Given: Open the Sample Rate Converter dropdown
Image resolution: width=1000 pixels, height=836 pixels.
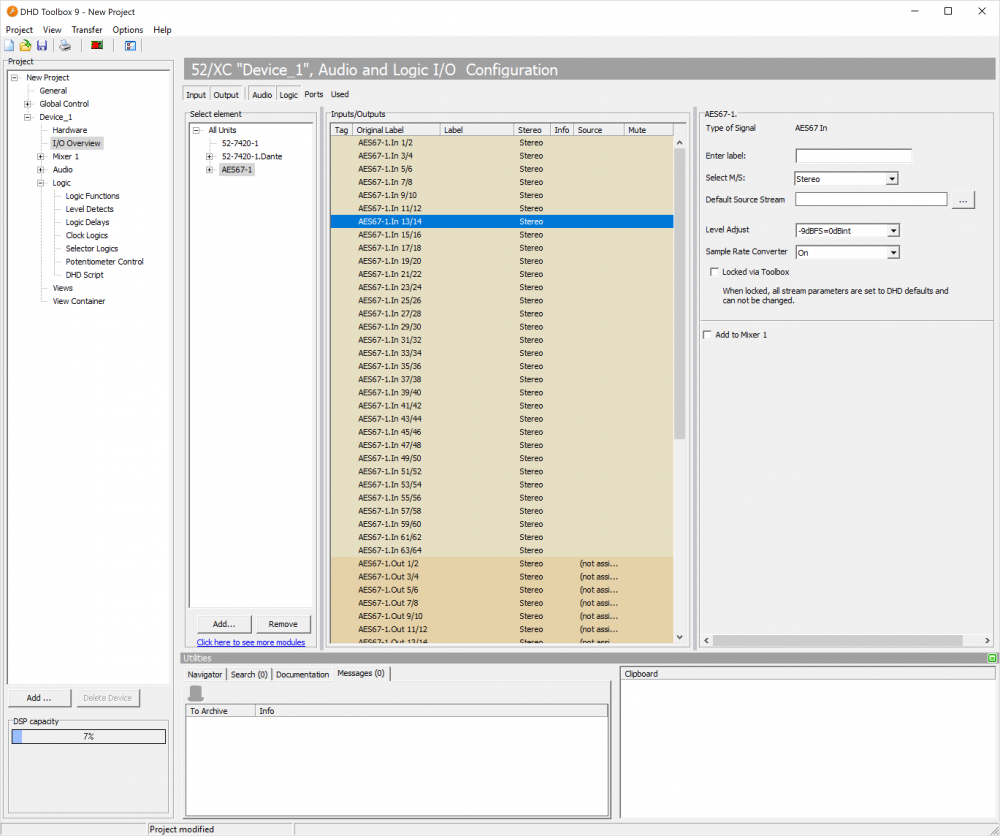Looking at the screenshot, I should point(893,253).
